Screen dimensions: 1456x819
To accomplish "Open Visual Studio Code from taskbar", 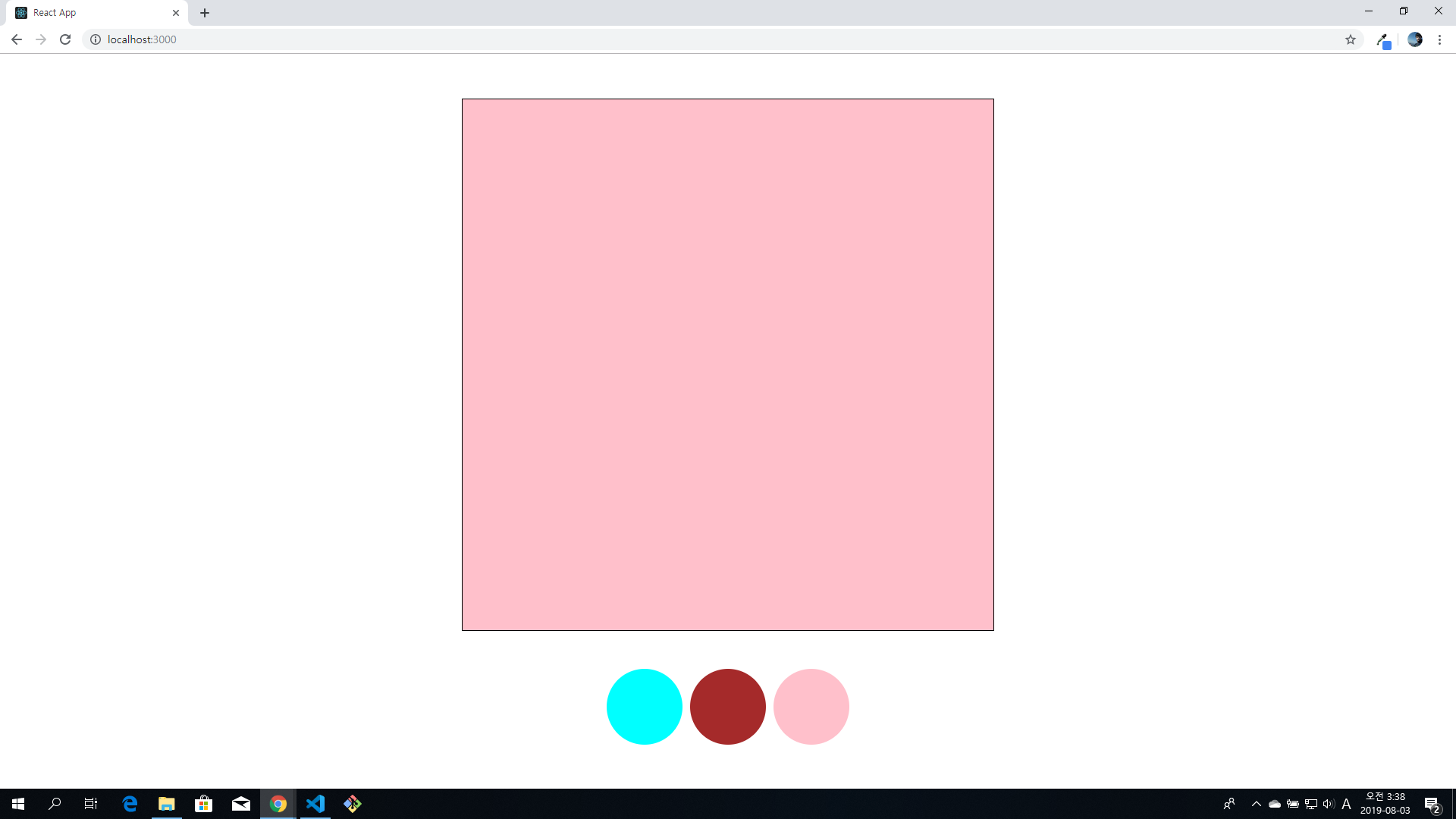I will click(x=315, y=804).
